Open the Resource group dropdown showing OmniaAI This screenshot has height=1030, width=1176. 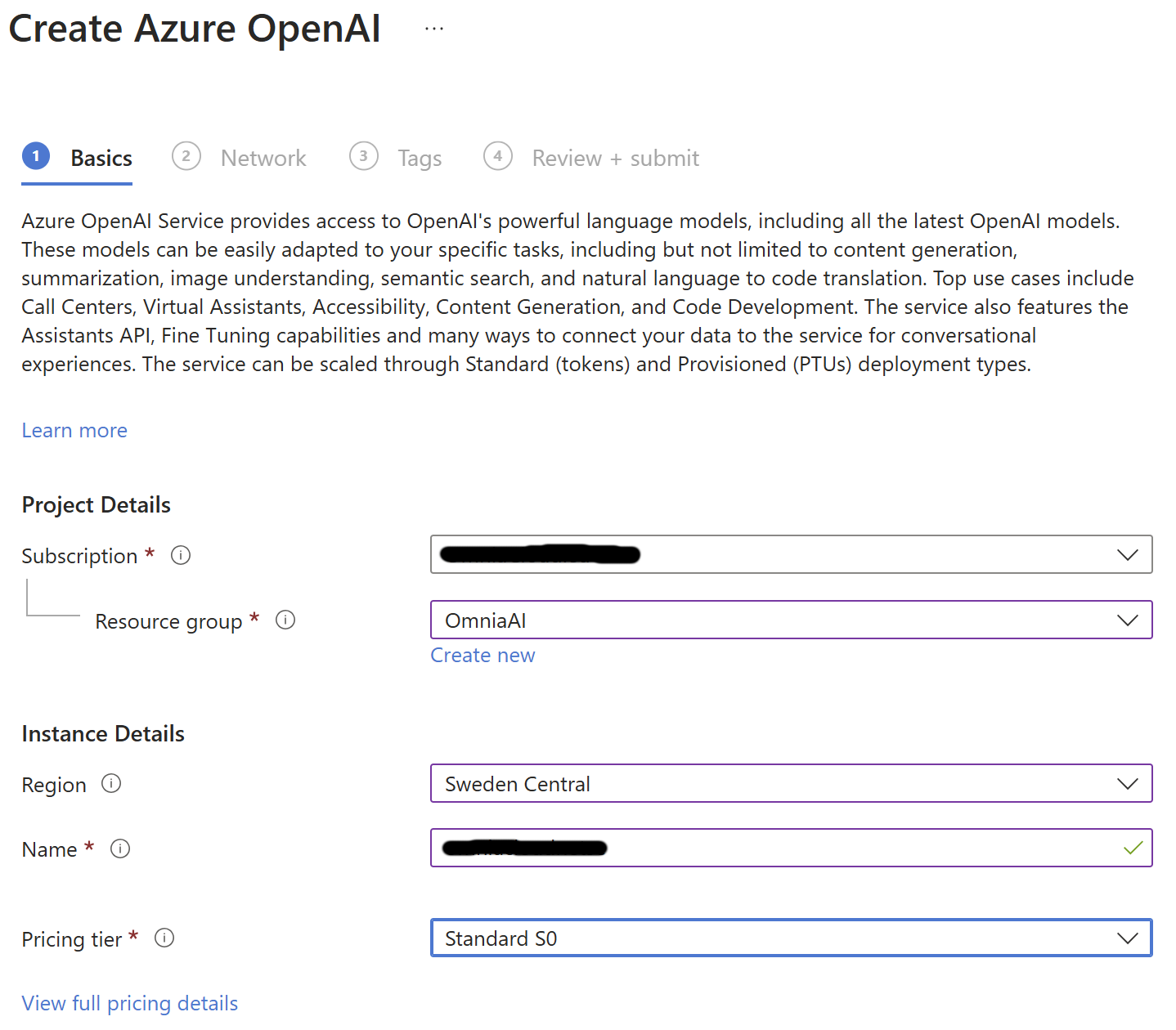click(791, 620)
